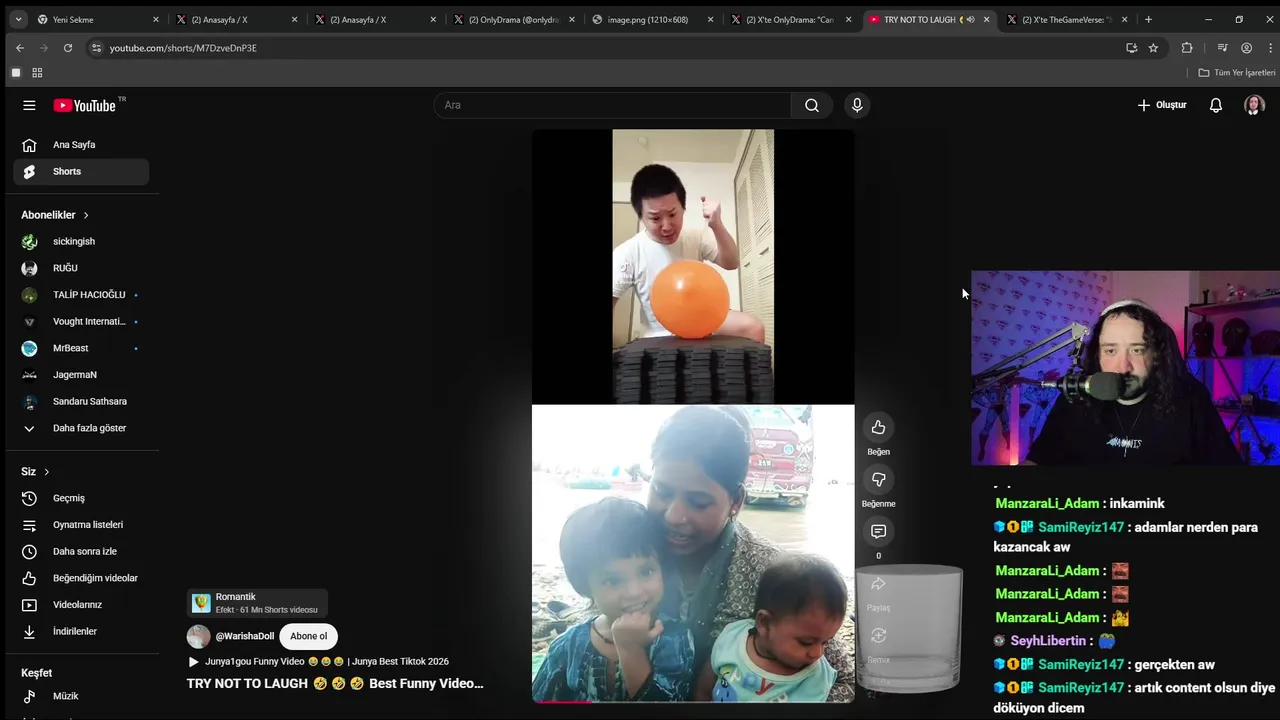
Task: Pause the Shorts video player
Action: coord(693,416)
